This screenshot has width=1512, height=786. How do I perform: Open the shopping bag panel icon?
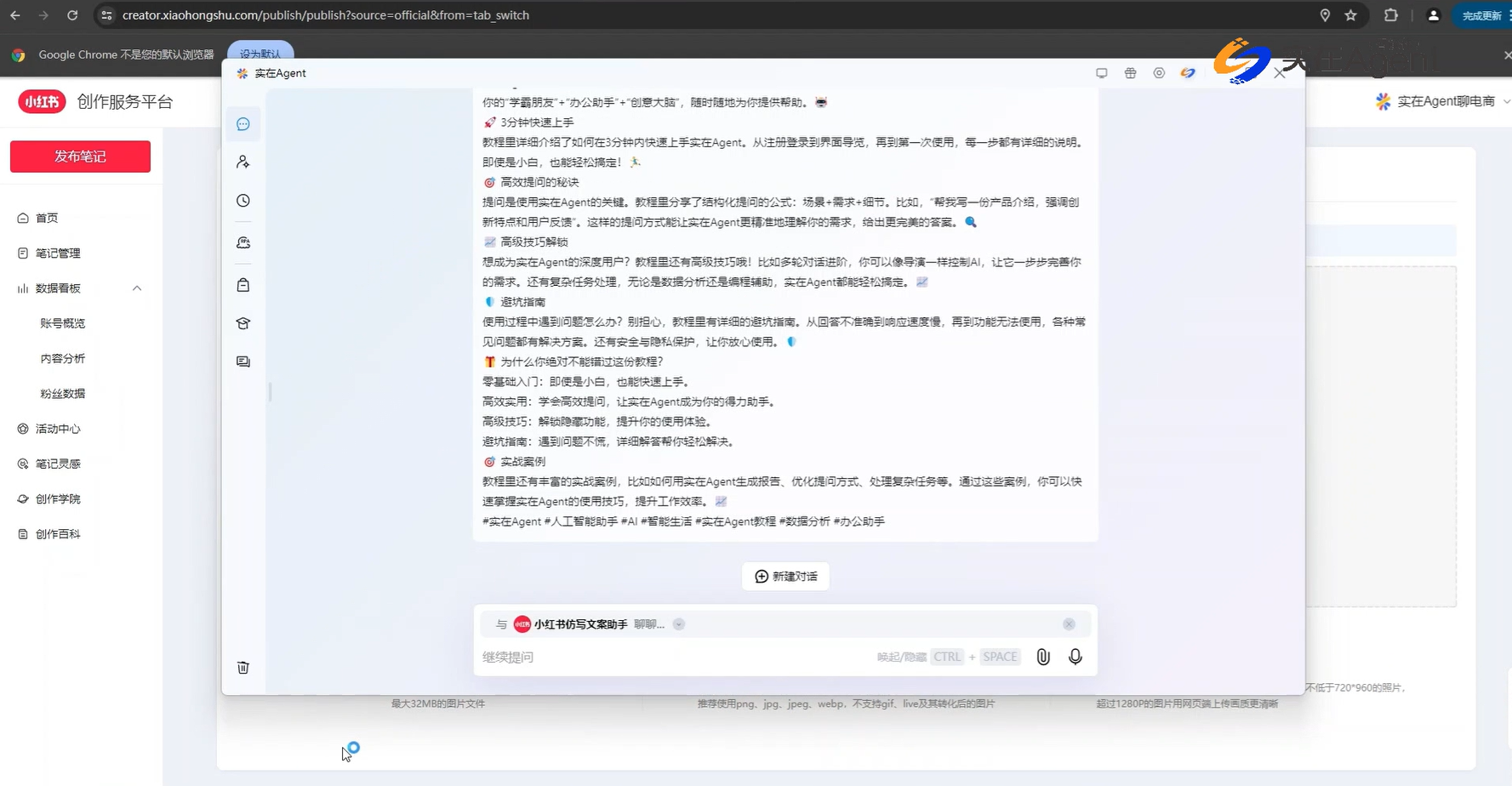click(x=242, y=285)
